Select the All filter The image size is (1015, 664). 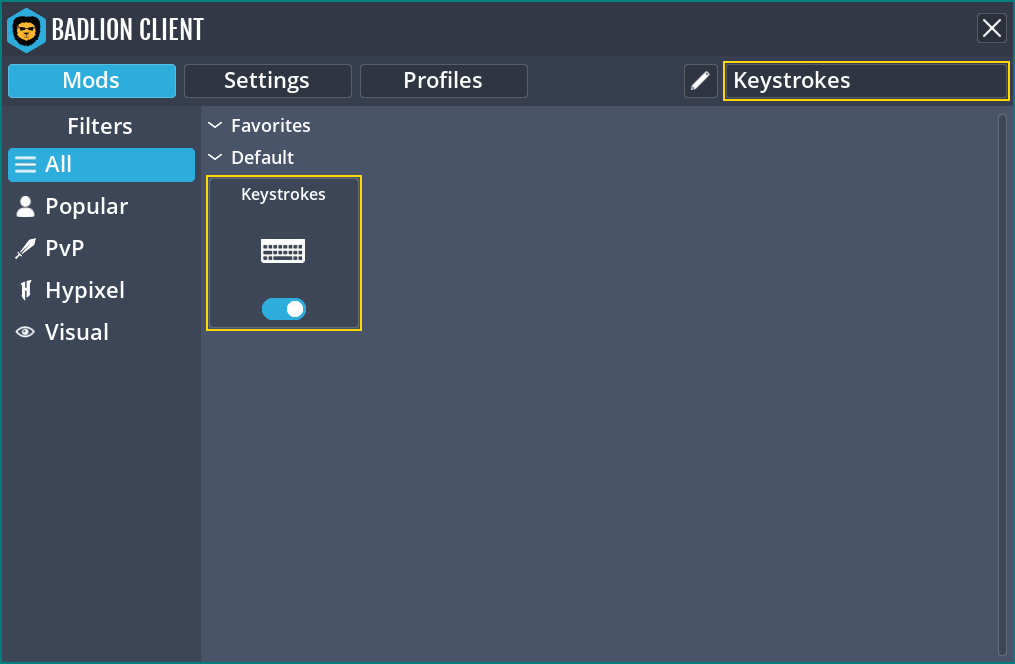(101, 164)
